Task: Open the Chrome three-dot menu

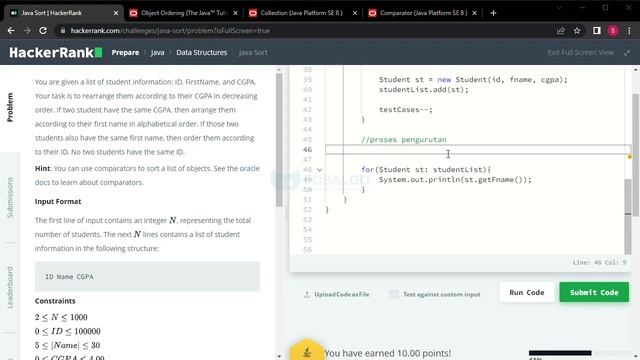Action: click(x=629, y=31)
